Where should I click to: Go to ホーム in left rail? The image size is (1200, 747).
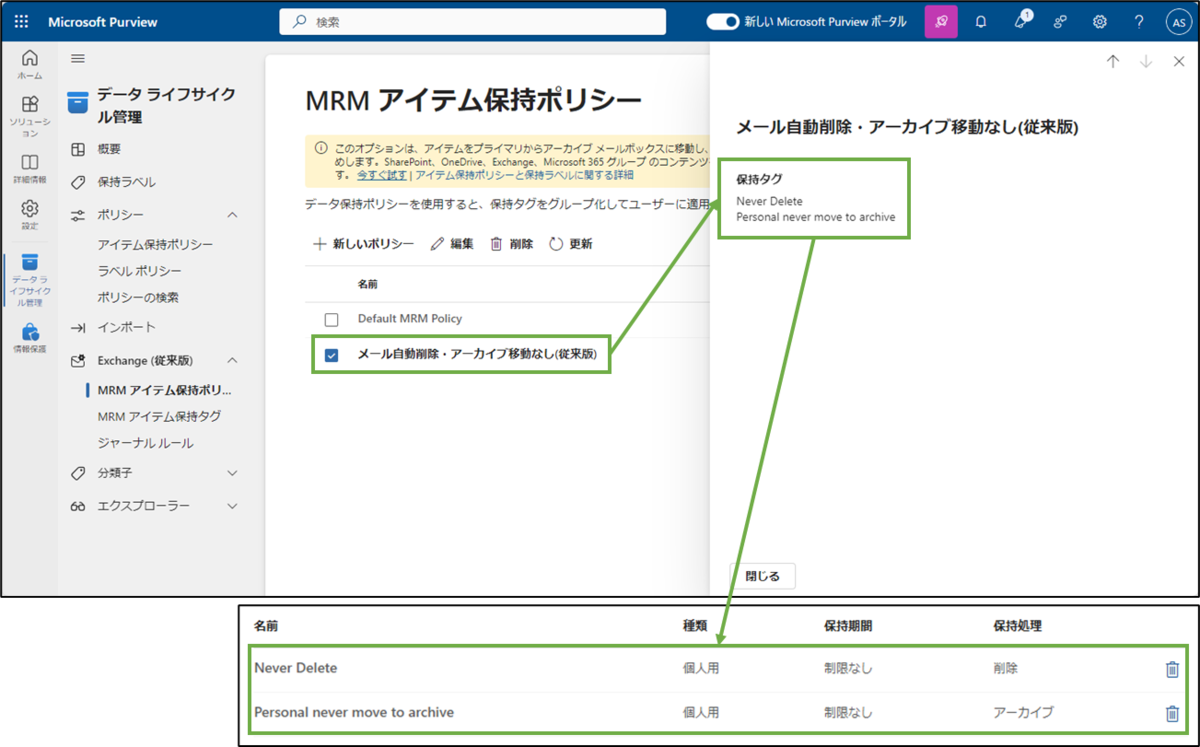[x=30, y=64]
